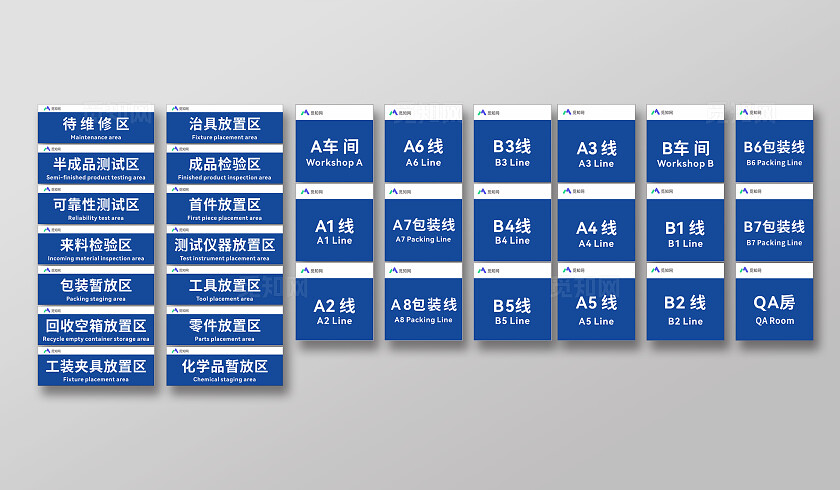Click the logo above the 治具放置区 sign
Viewport: 840px width, 490px height.
click(176, 107)
